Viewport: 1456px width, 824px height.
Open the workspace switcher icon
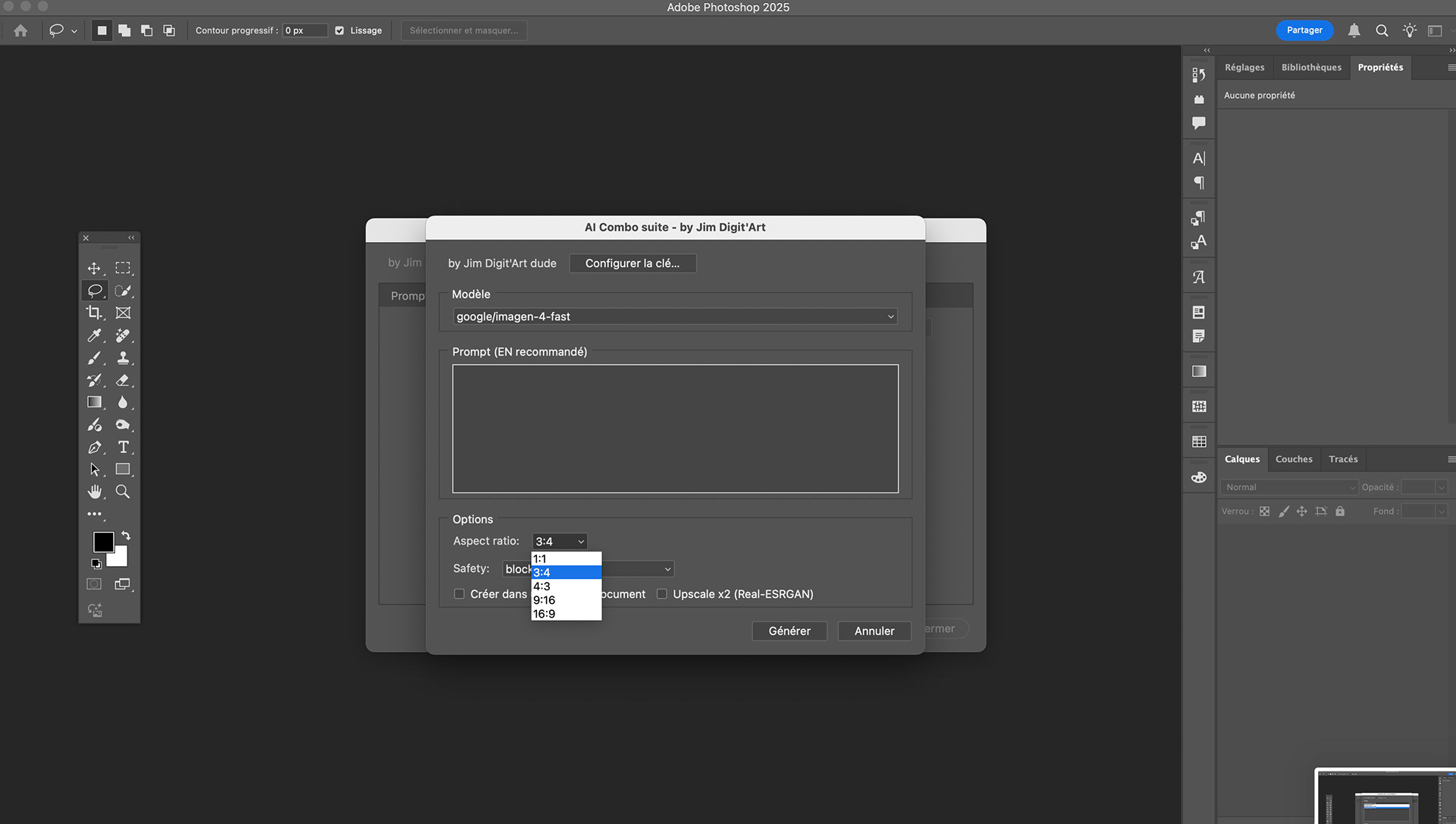coord(1435,30)
